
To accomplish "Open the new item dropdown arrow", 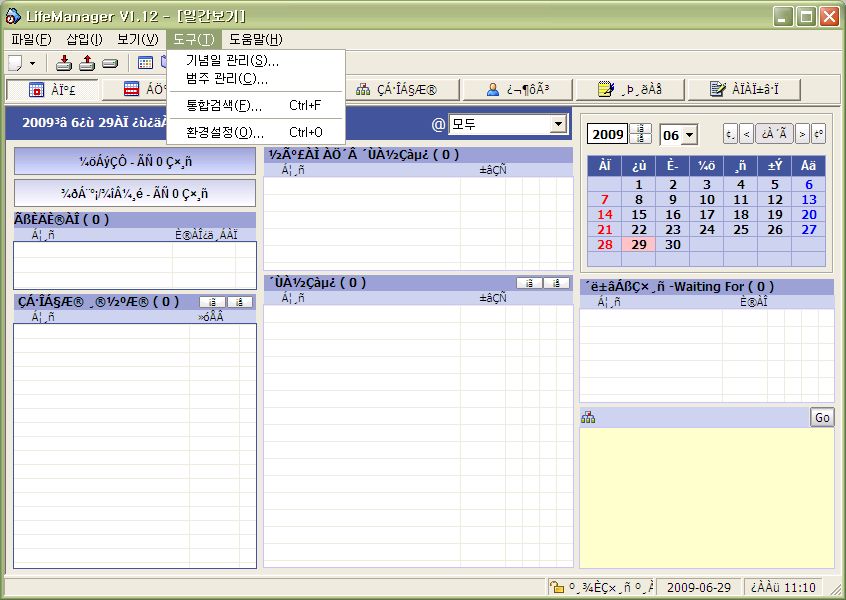I will [x=32, y=64].
